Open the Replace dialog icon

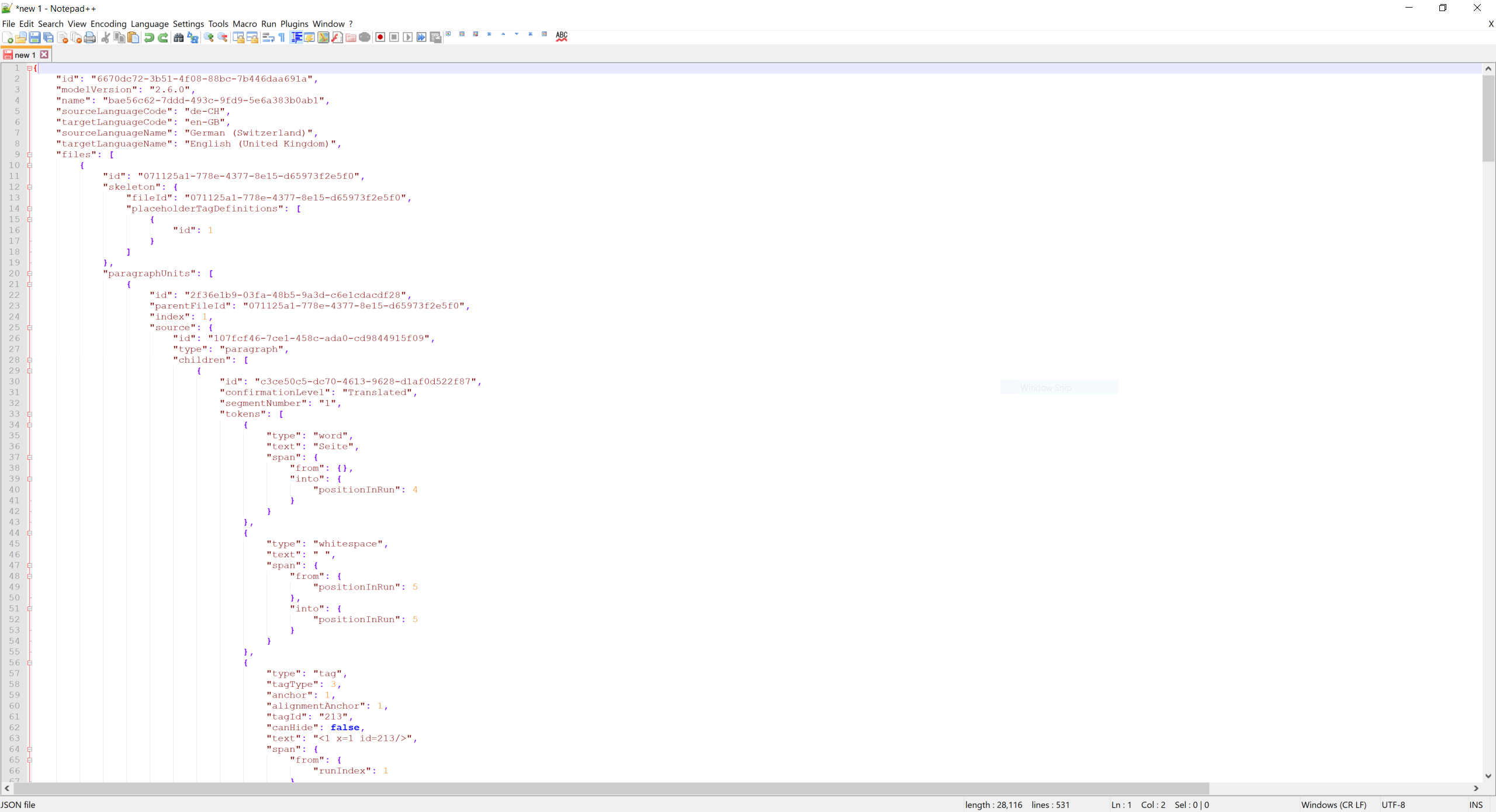(193, 37)
